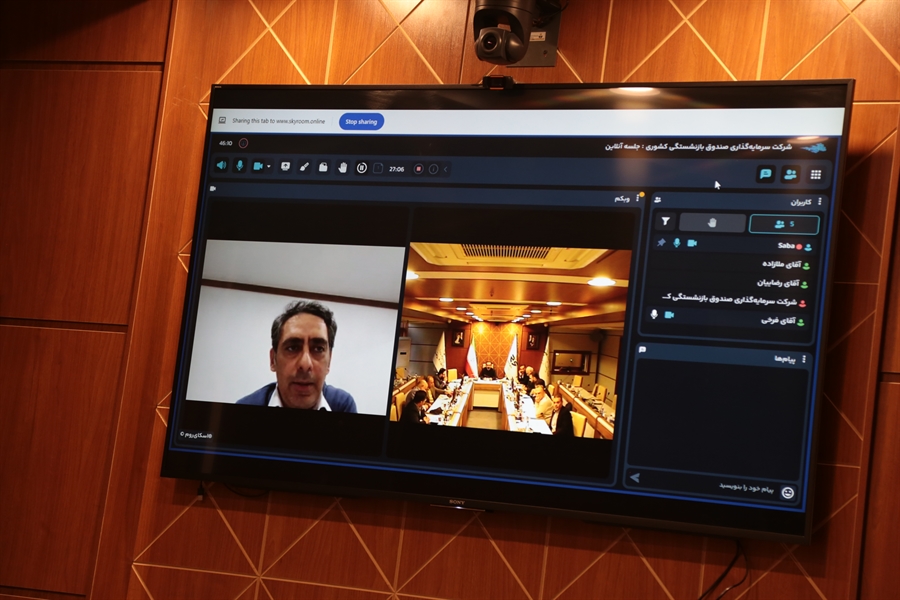The width and height of the screenshot is (900, 600).
Task: Toggle the microphone in the top toolbar
Action: [x=239, y=165]
